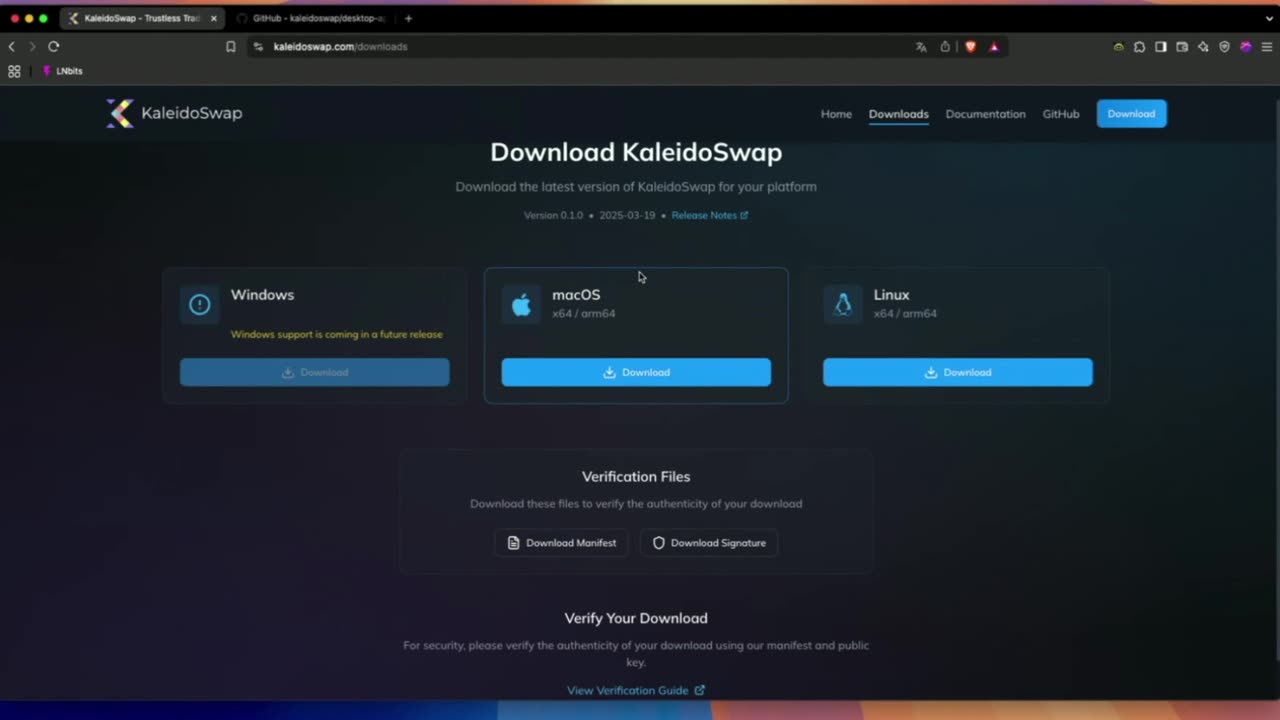This screenshot has height=720, width=1280.
Task: Switch to the GitHub kaleidoswap tab
Action: [311, 18]
